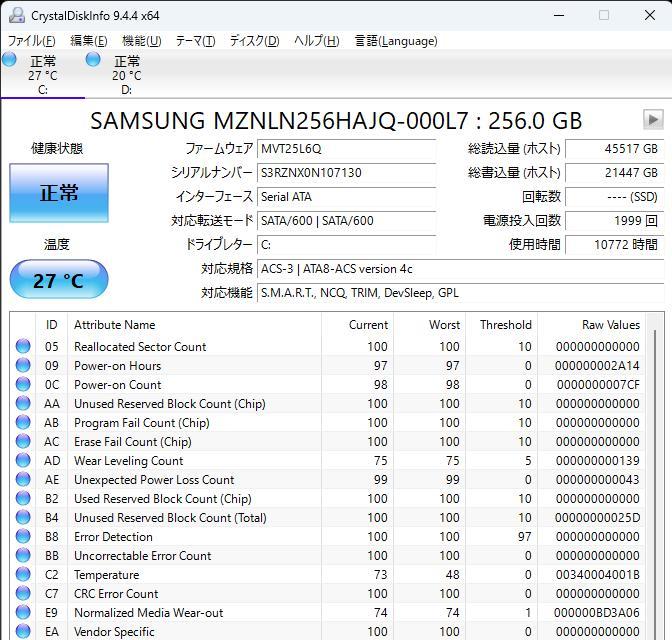Open the 編集(E) menu
672x640 pixels.
[x=89, y=41]
